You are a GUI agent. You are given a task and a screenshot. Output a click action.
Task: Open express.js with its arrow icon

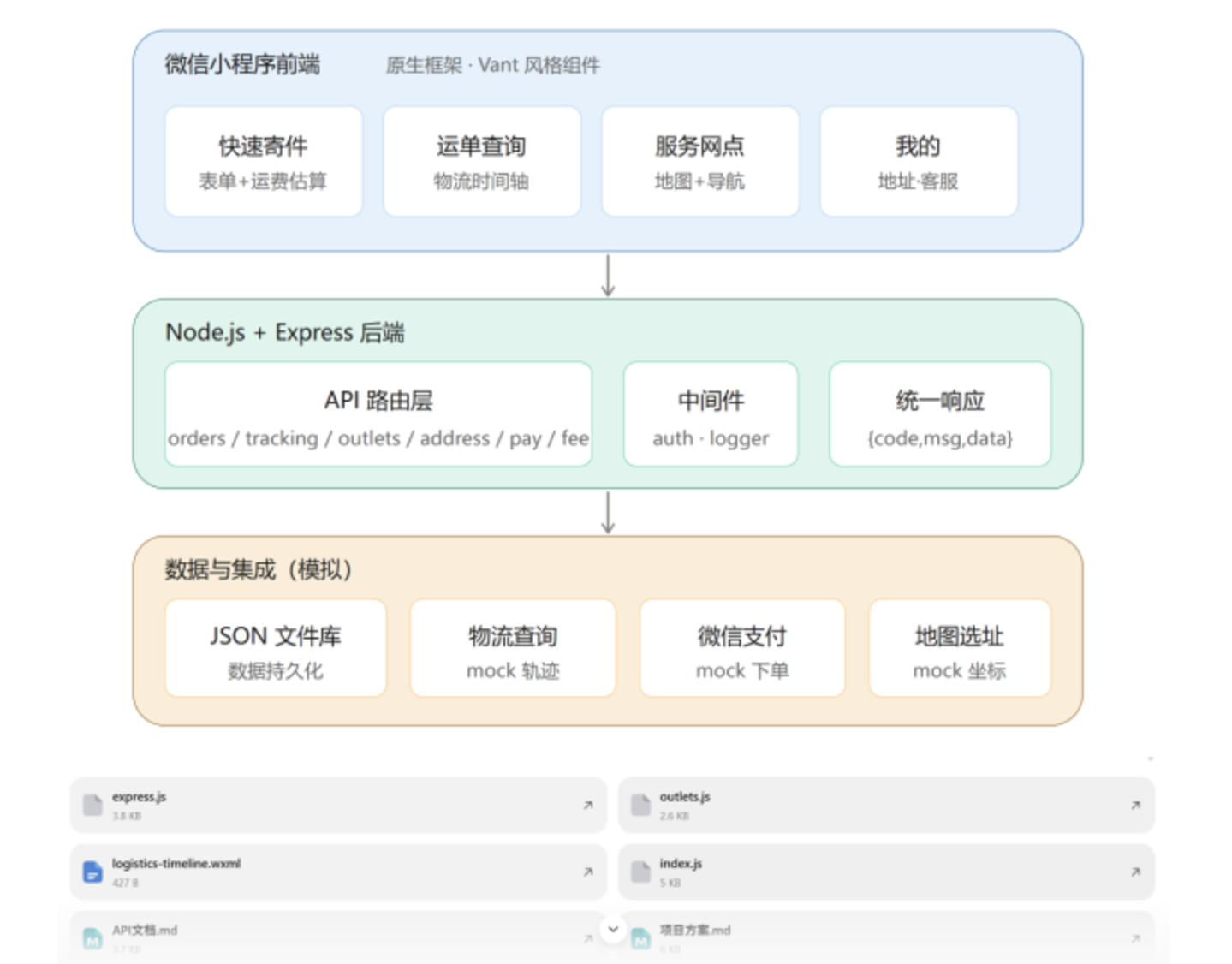588,805
